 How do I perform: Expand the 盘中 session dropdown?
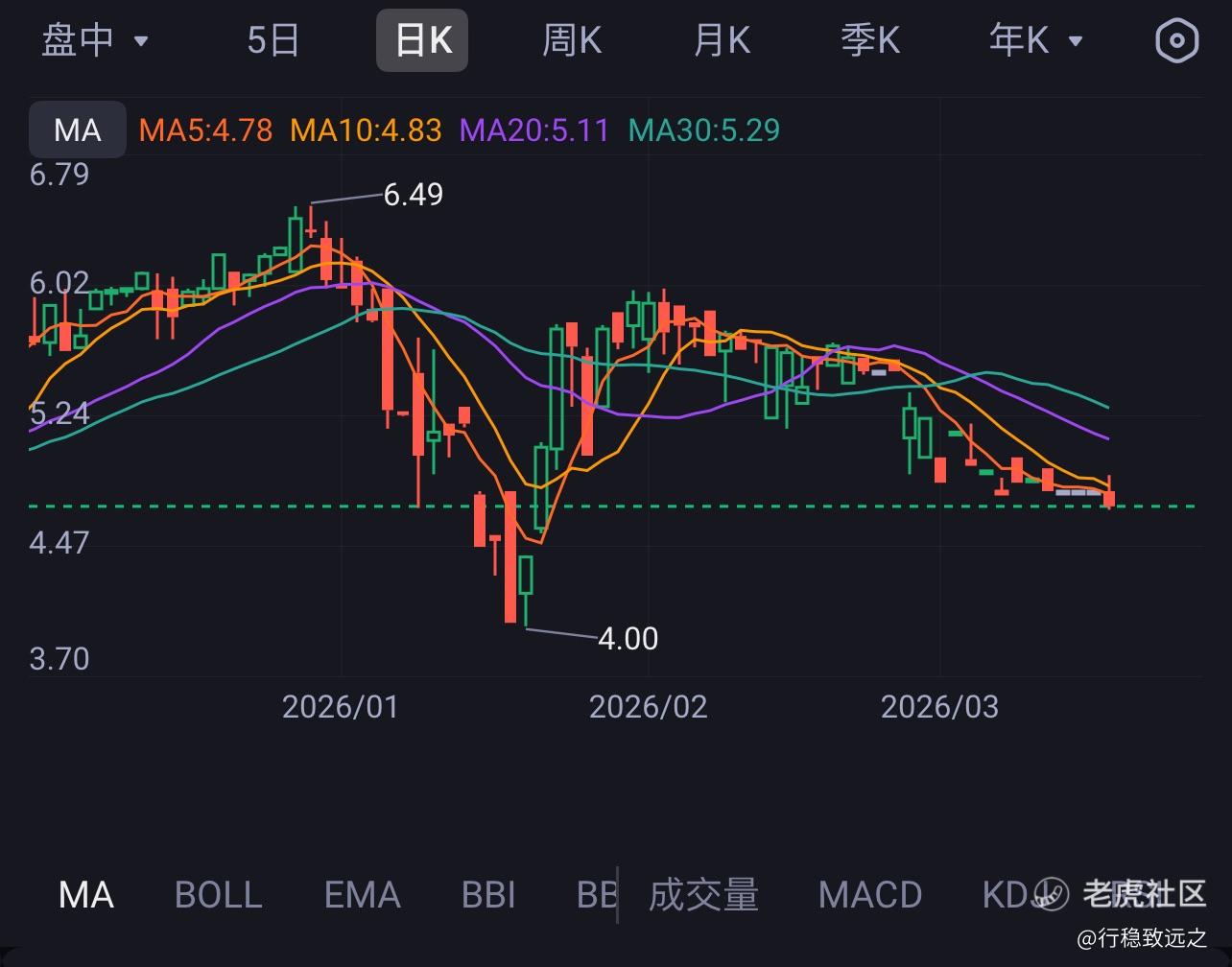[95, 40]
